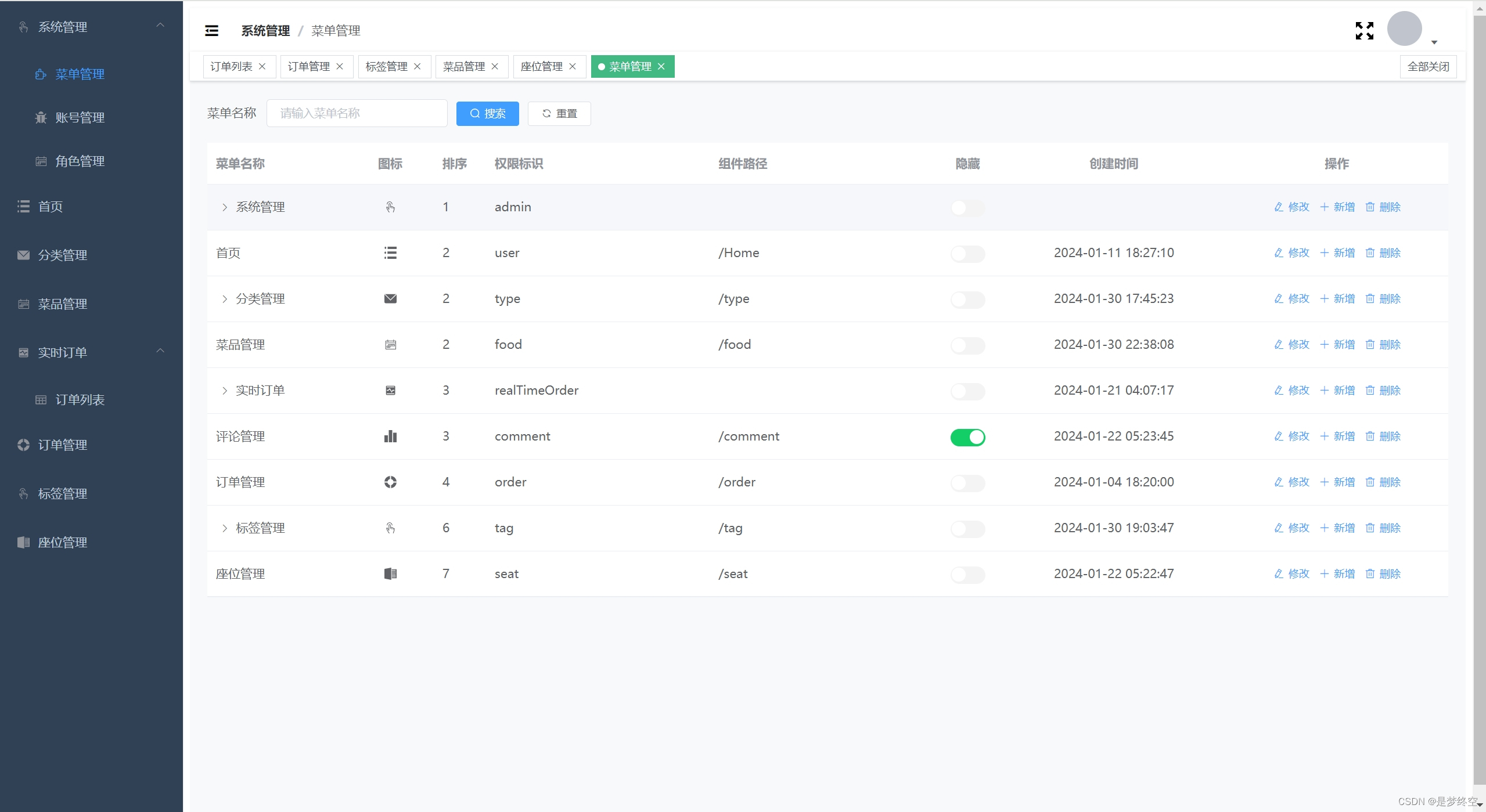Go to 首页 in the sidebar
Viewport: 1486px width, 812px height.
91,207
